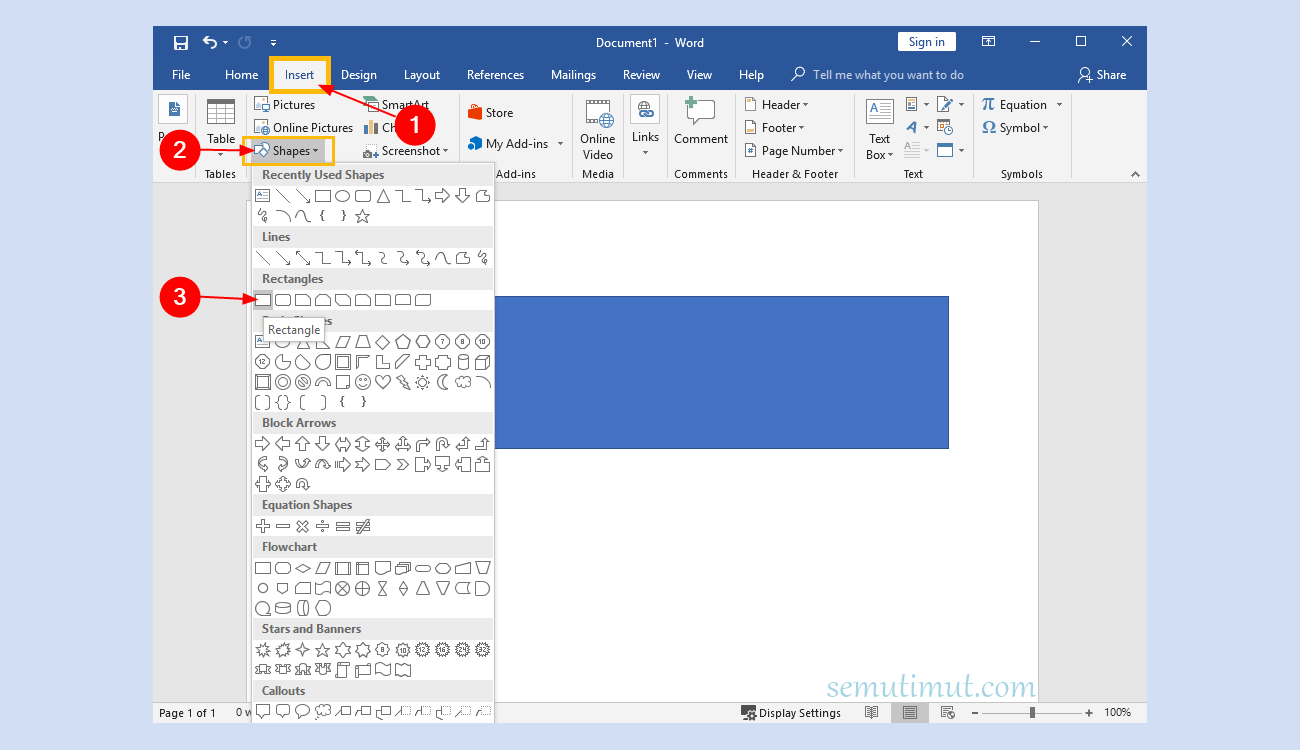Zoom out with the minus button

[x=975, y=713]
